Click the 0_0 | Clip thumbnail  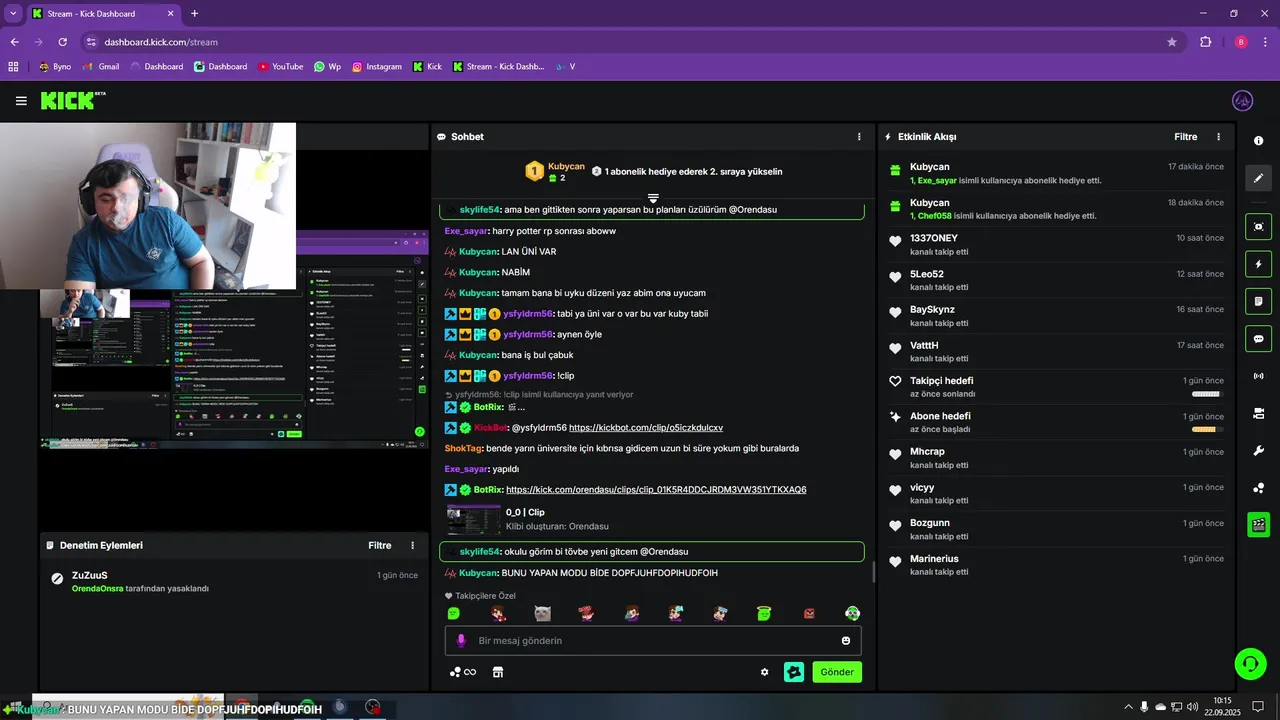(x=473, y=519)
